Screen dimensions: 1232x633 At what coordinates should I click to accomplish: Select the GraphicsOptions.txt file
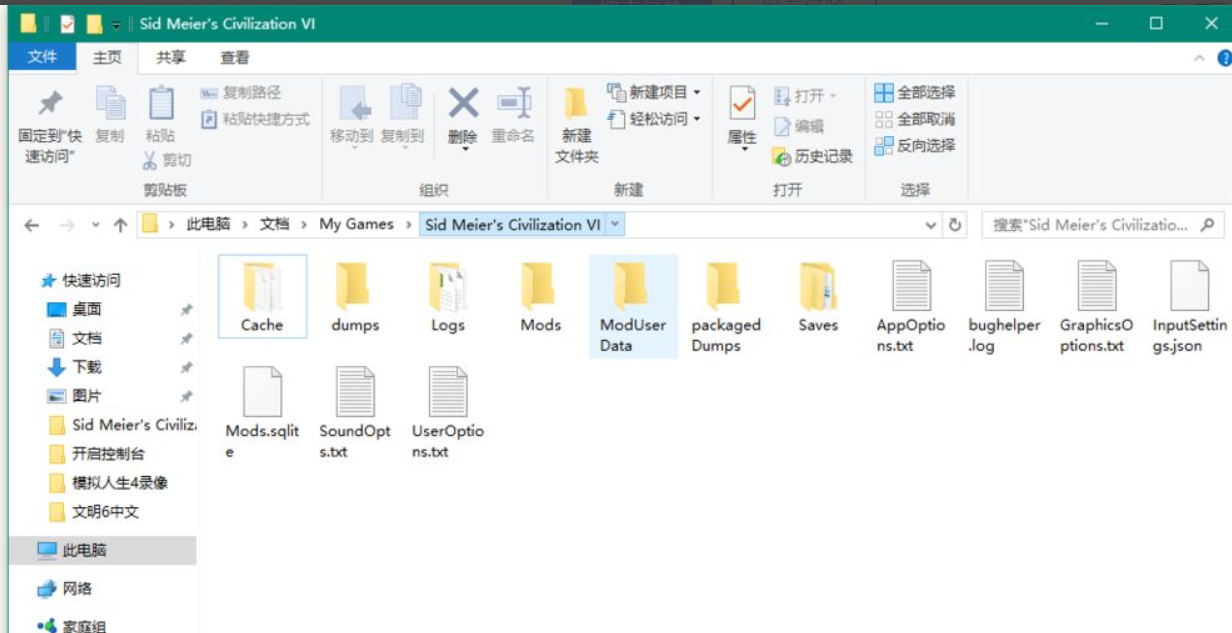(x=1097, y=306)
